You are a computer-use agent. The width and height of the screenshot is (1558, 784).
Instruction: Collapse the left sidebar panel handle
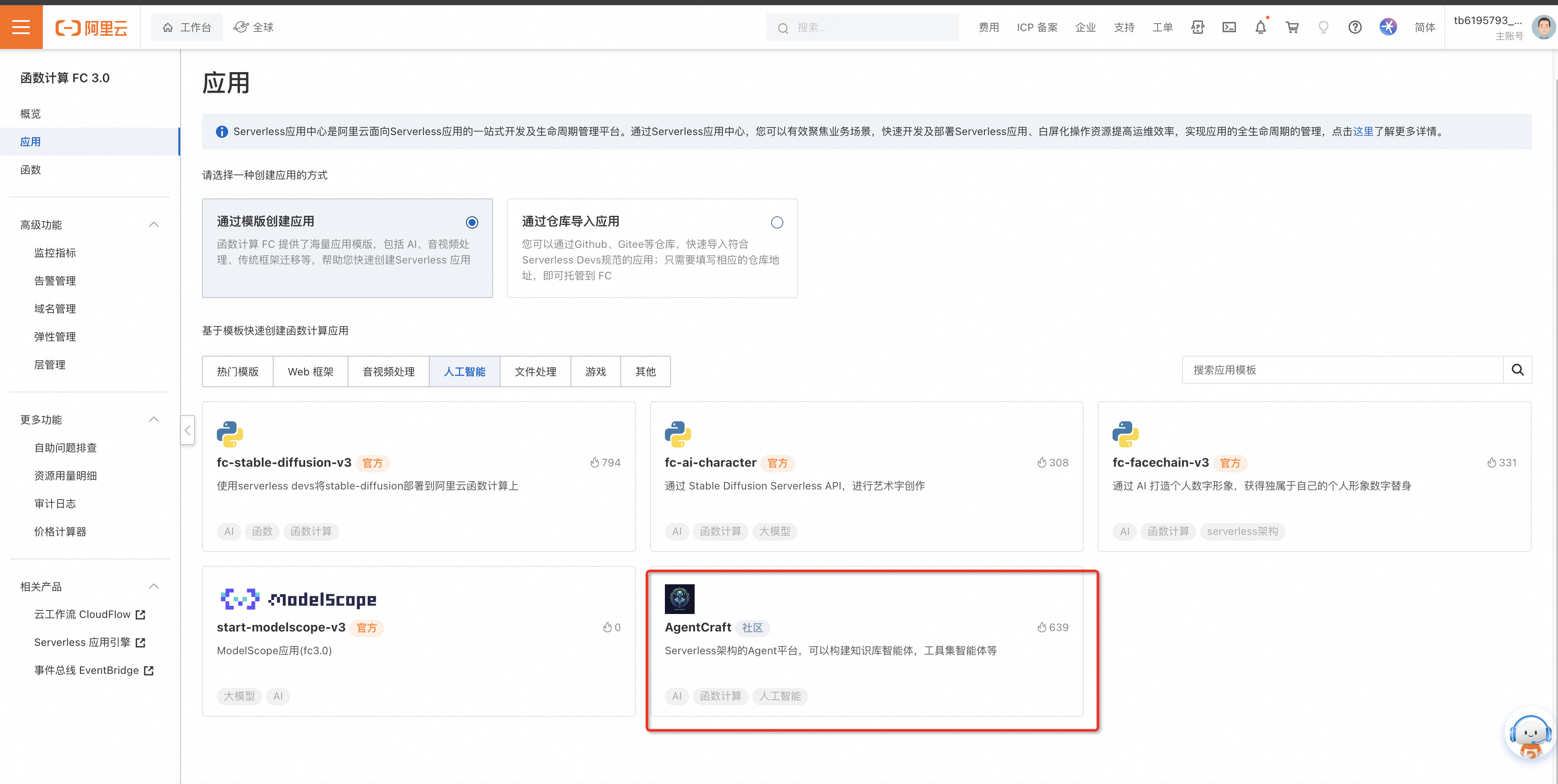pos(188,430)
